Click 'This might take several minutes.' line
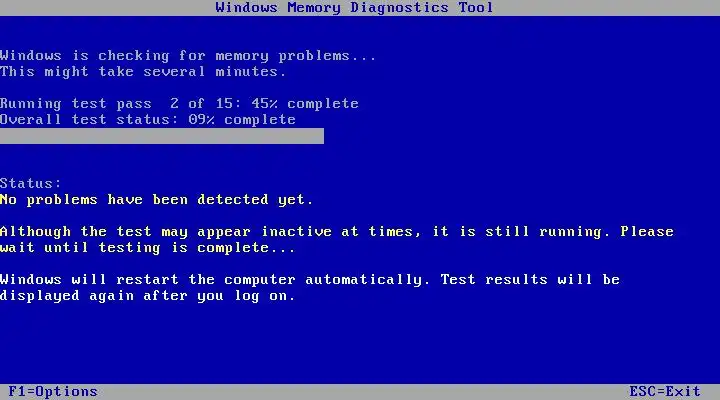This screenshot has height=400, width=720. (143, 72)
